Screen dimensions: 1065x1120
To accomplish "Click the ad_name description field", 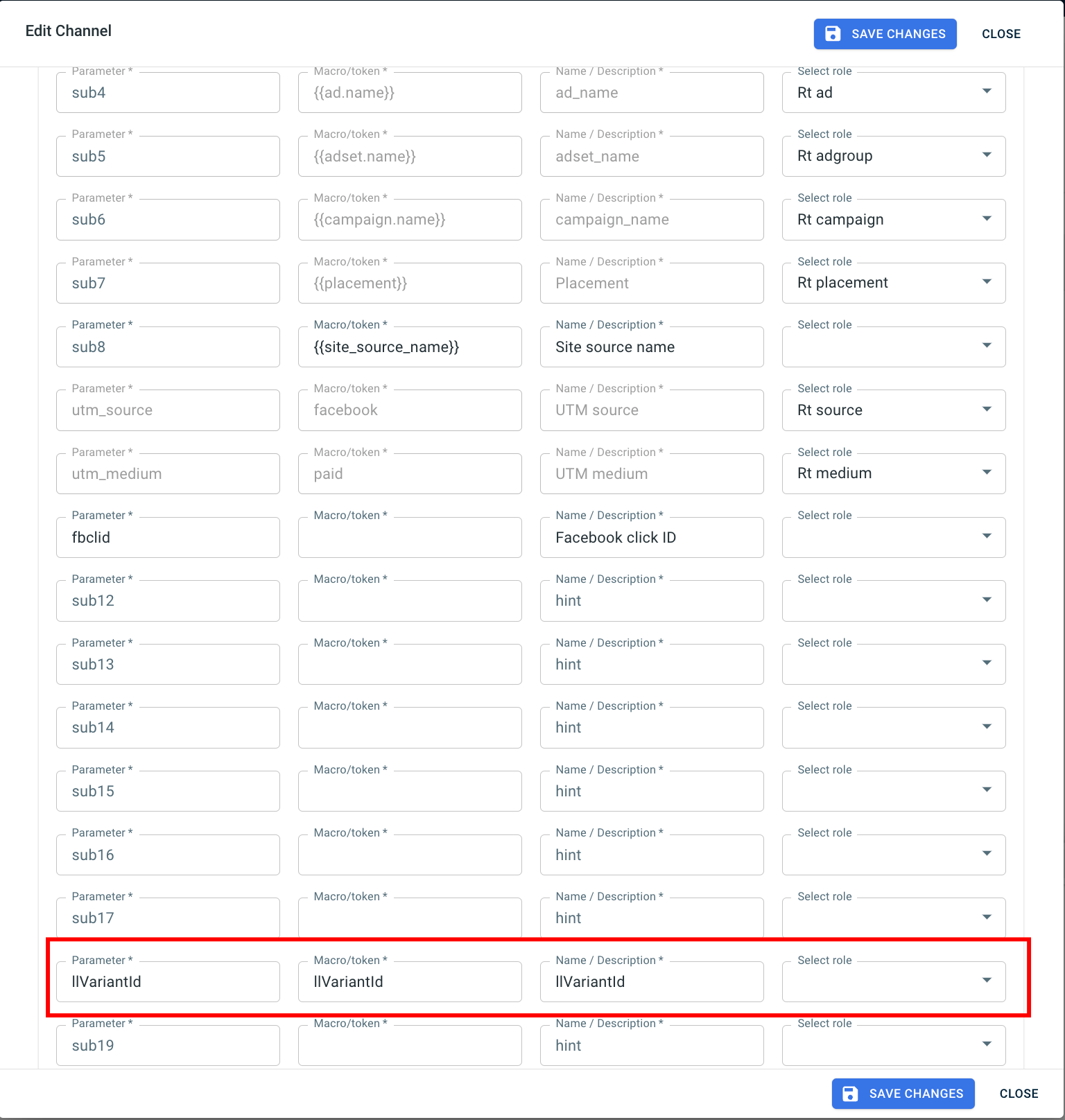I will (x=652, y=93).
